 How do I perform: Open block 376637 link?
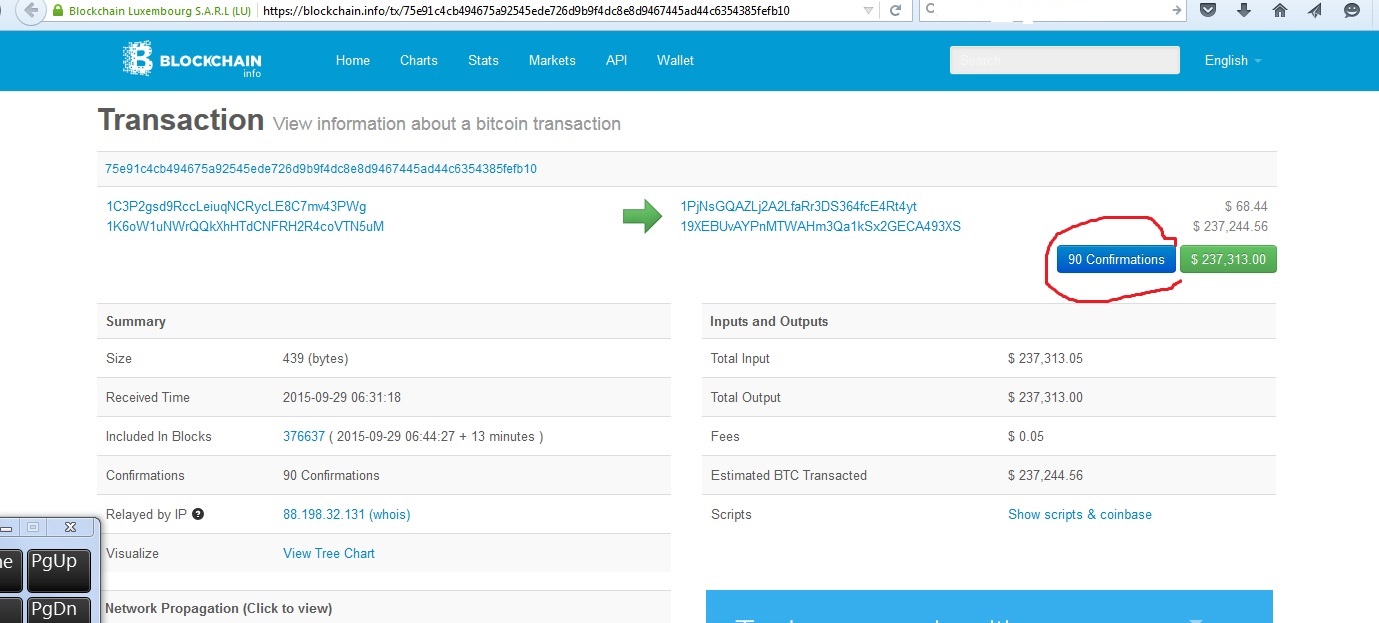[x=304, y=436]
